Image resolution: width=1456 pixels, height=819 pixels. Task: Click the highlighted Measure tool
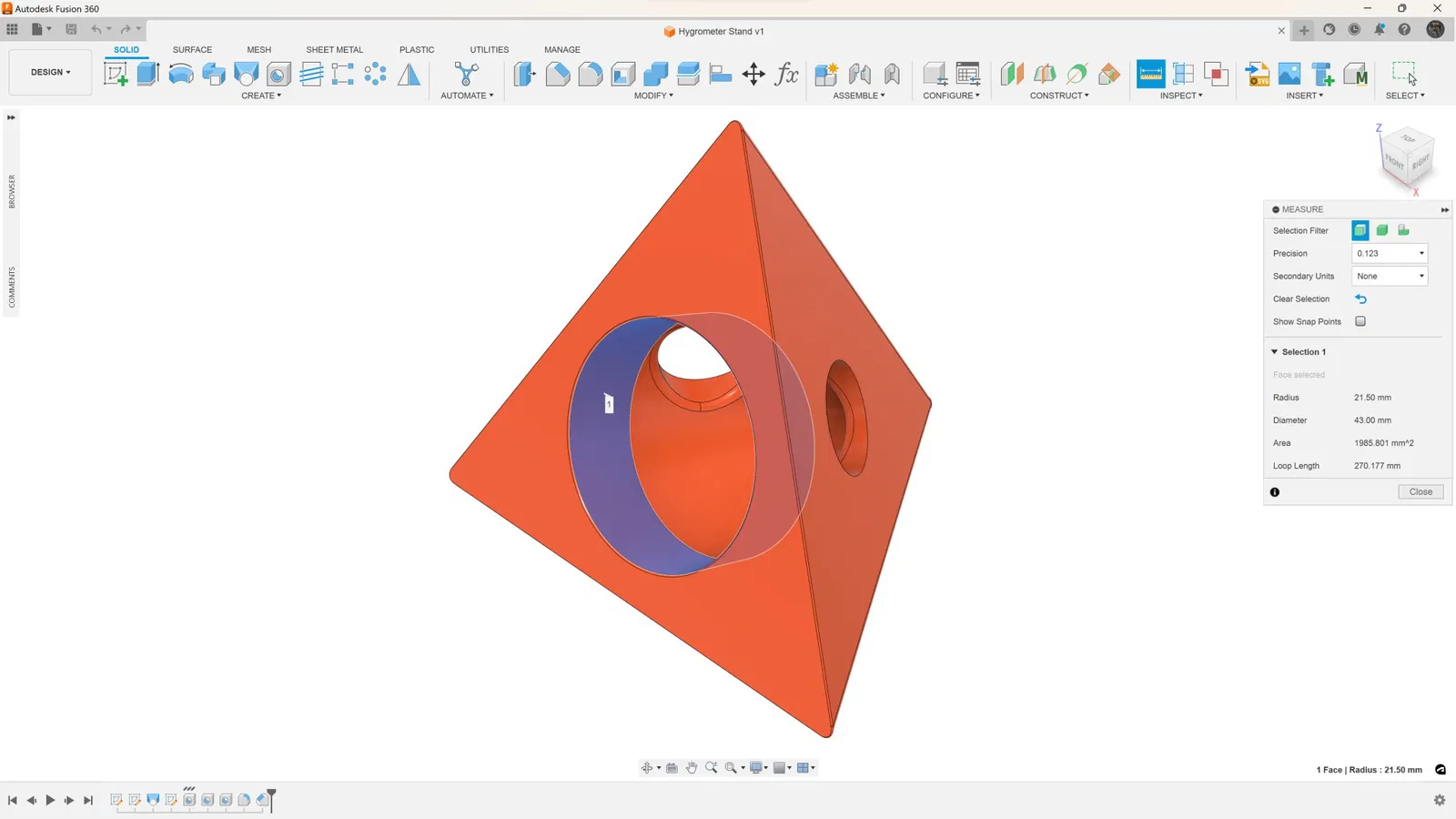click(1150, 74)
